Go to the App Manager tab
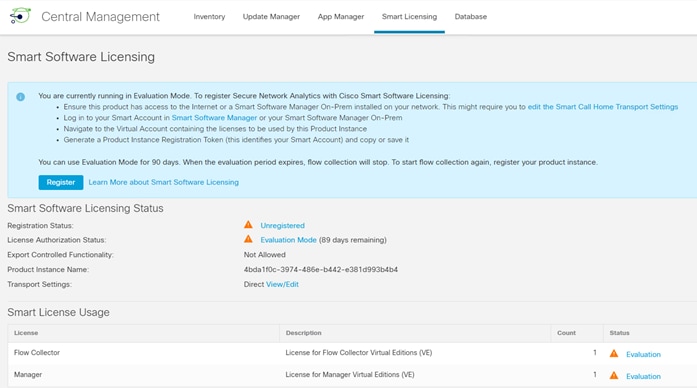This screenshot has width=697, height=388. [x=341, y=16]
